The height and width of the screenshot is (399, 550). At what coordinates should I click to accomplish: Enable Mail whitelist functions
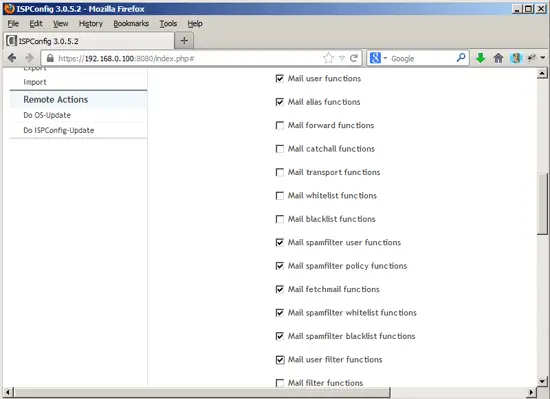point(280,195)
